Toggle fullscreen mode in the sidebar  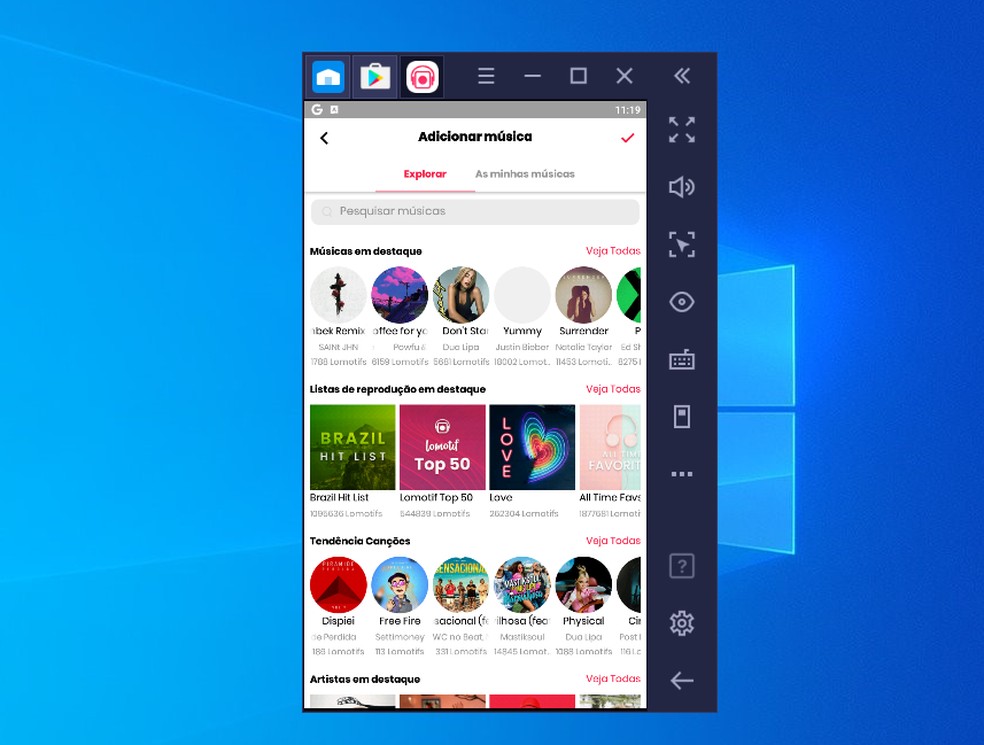pyautogui.click(x=681, y=130)
